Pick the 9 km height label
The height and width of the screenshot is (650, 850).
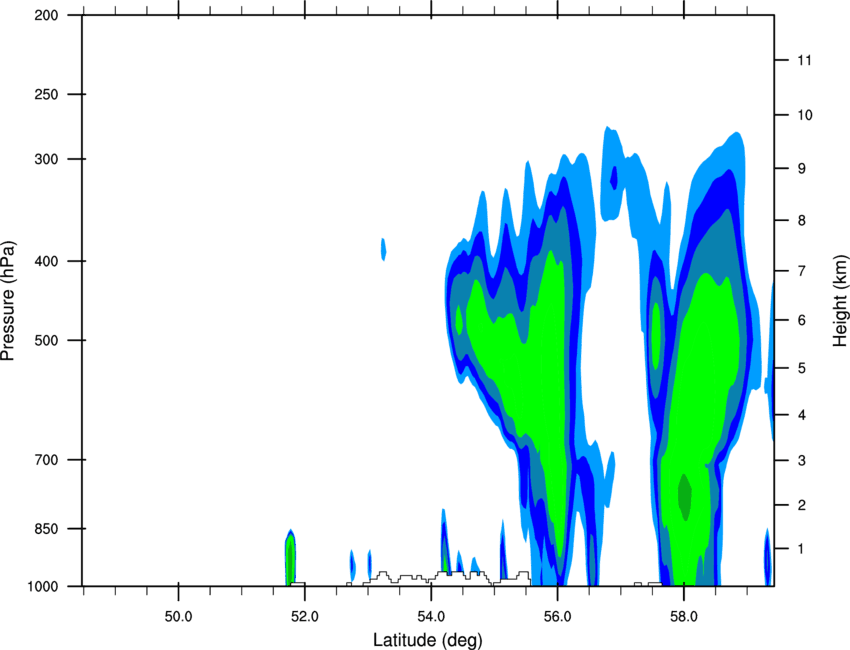(802, 169)
